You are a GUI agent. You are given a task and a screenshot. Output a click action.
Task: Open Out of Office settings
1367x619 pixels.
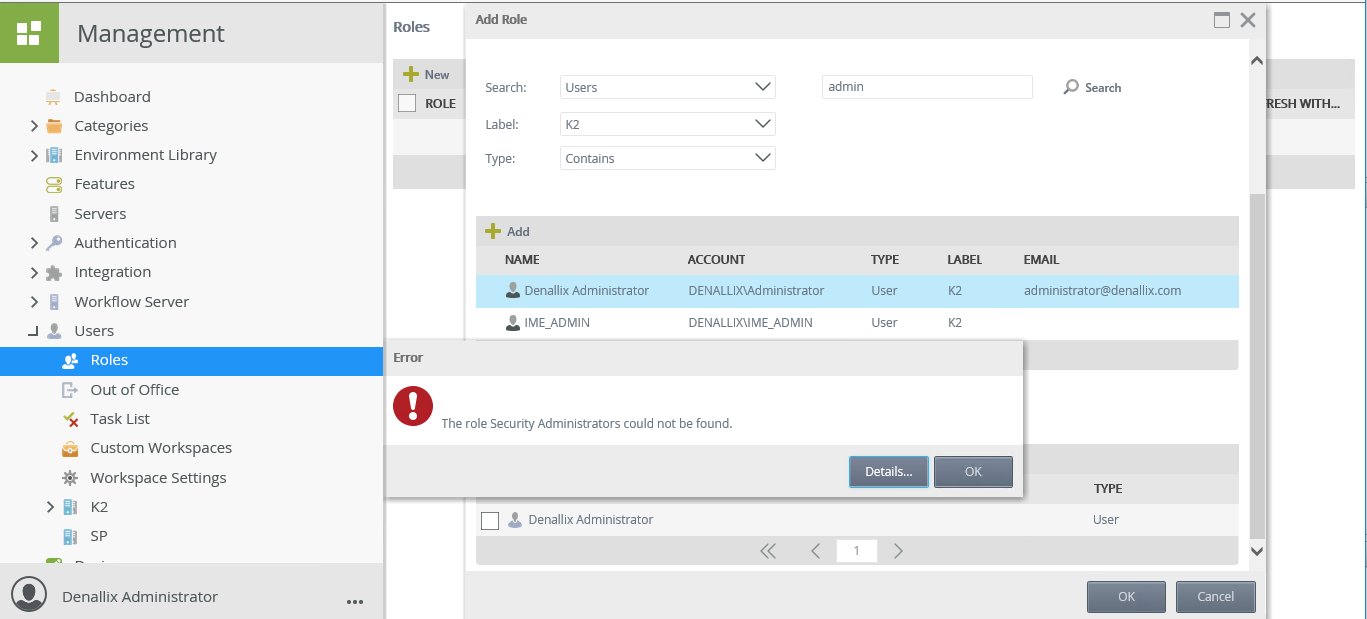point(134,390)
